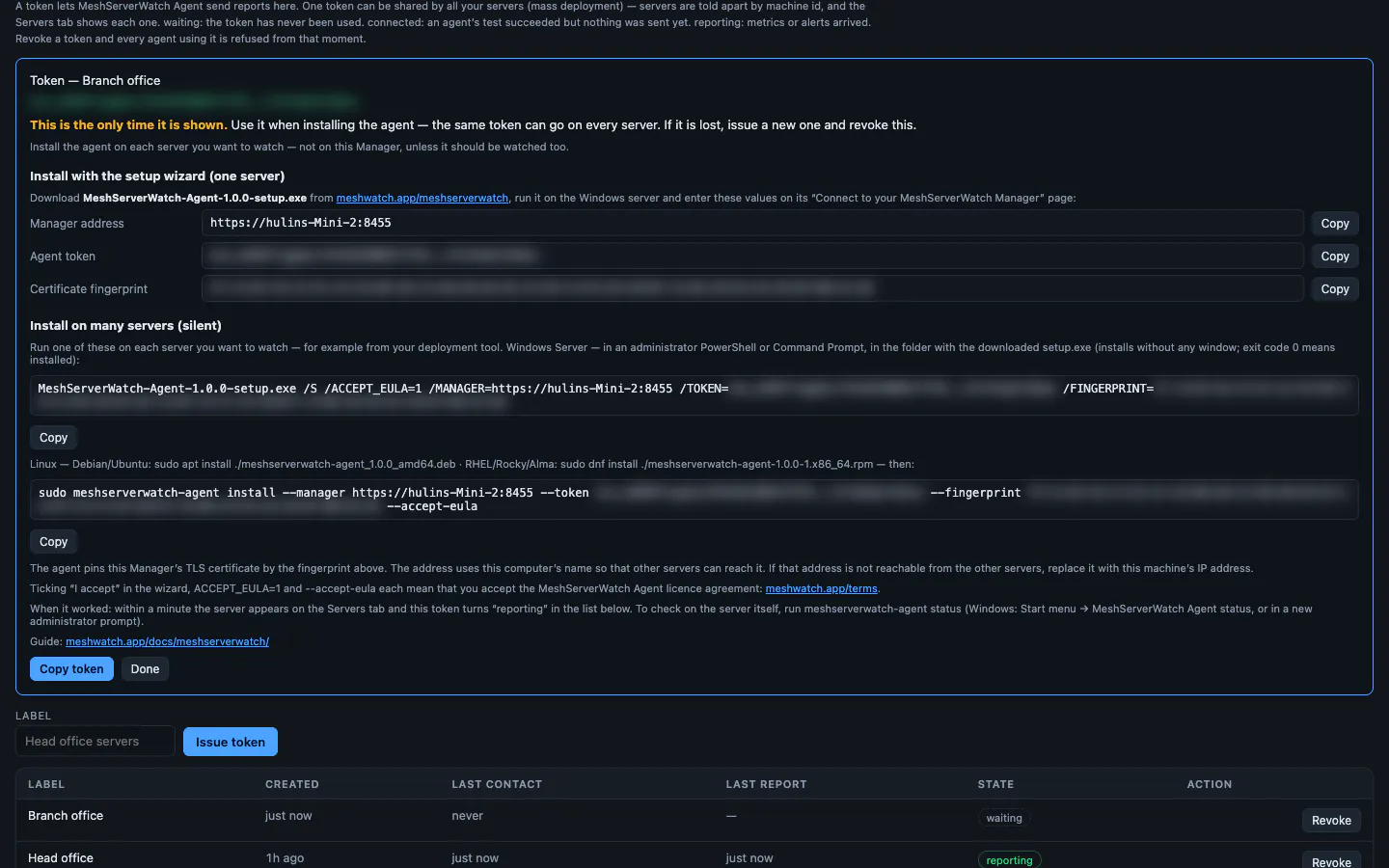Screen dimensions: 1389x868
Task: Click the LABEL column header
Action: [x=46, y=784]
